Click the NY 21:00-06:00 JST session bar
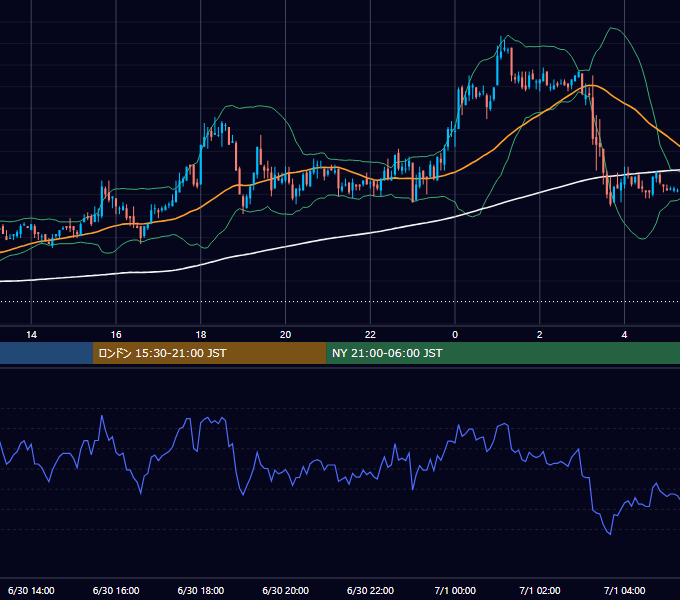 point(503,353)
